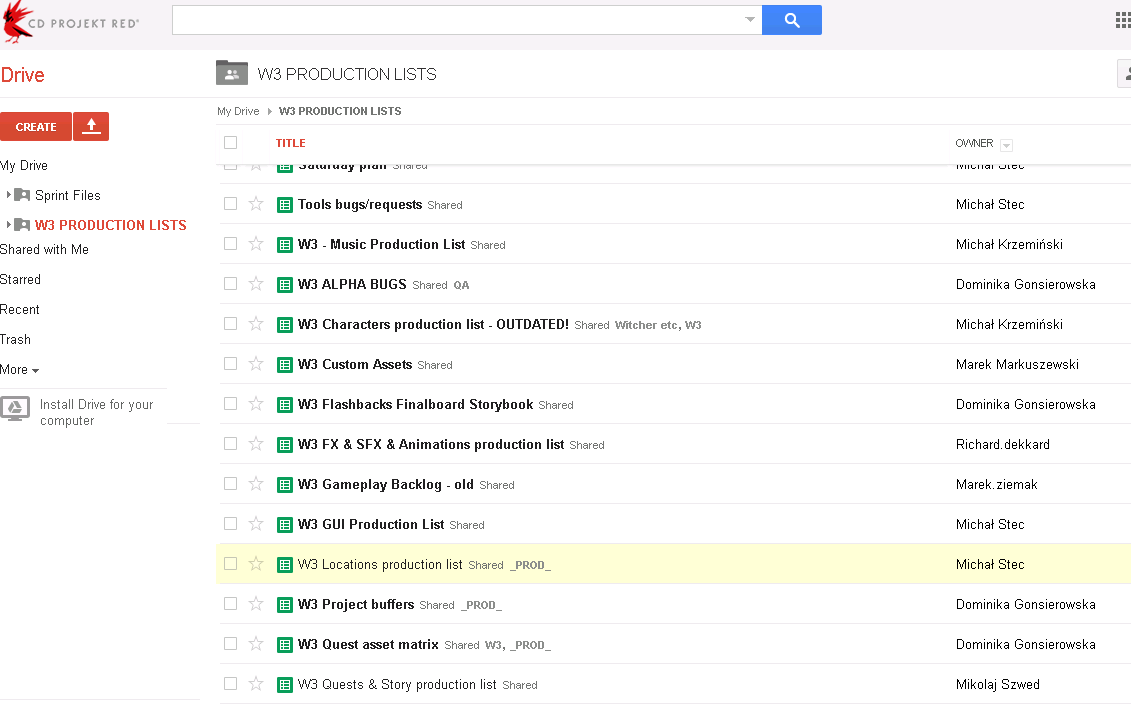Click the Install Drive computer icon

[15, 407]
